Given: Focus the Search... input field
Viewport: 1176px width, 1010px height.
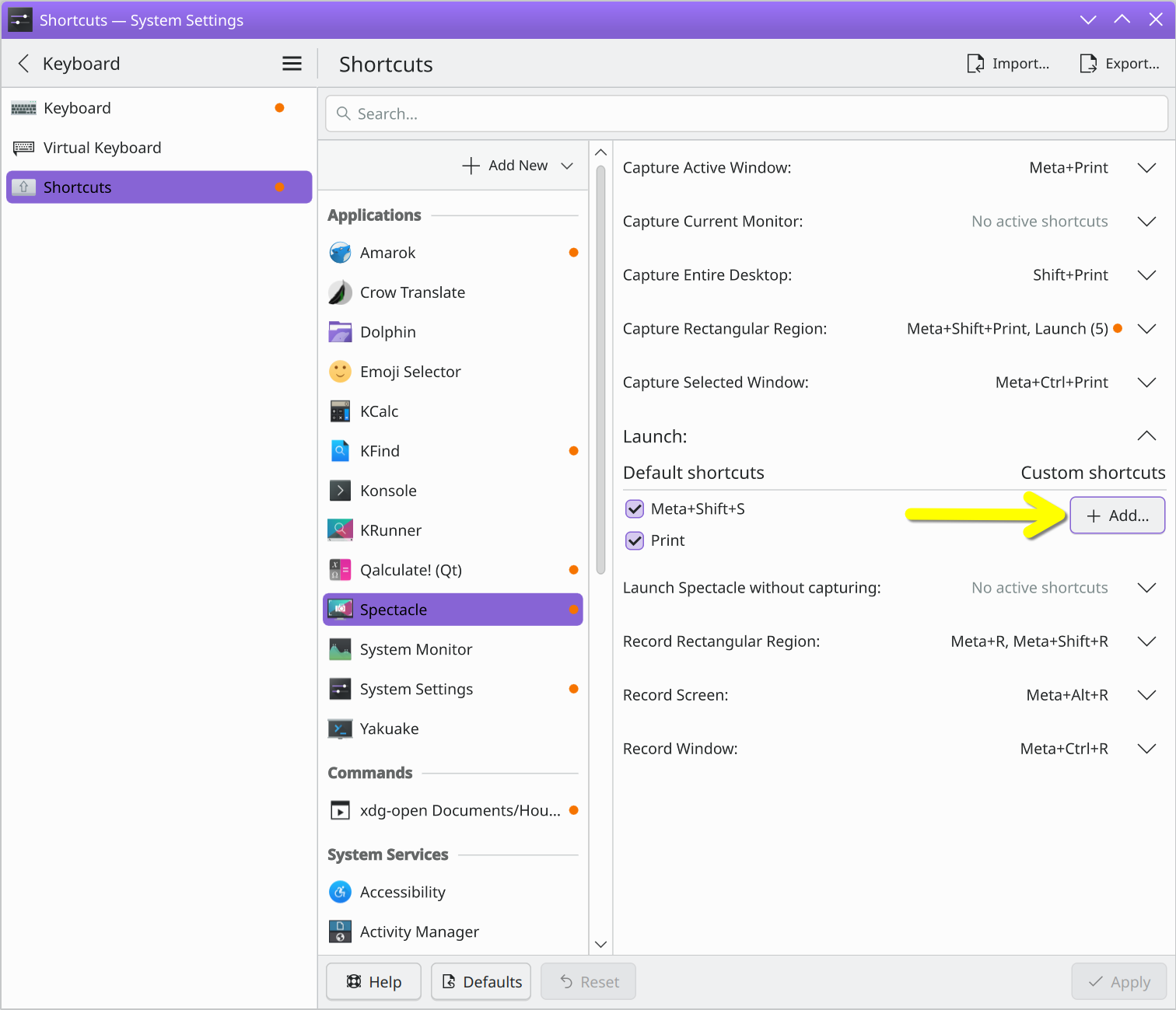Looking at the screenshot, I should 747,114.
